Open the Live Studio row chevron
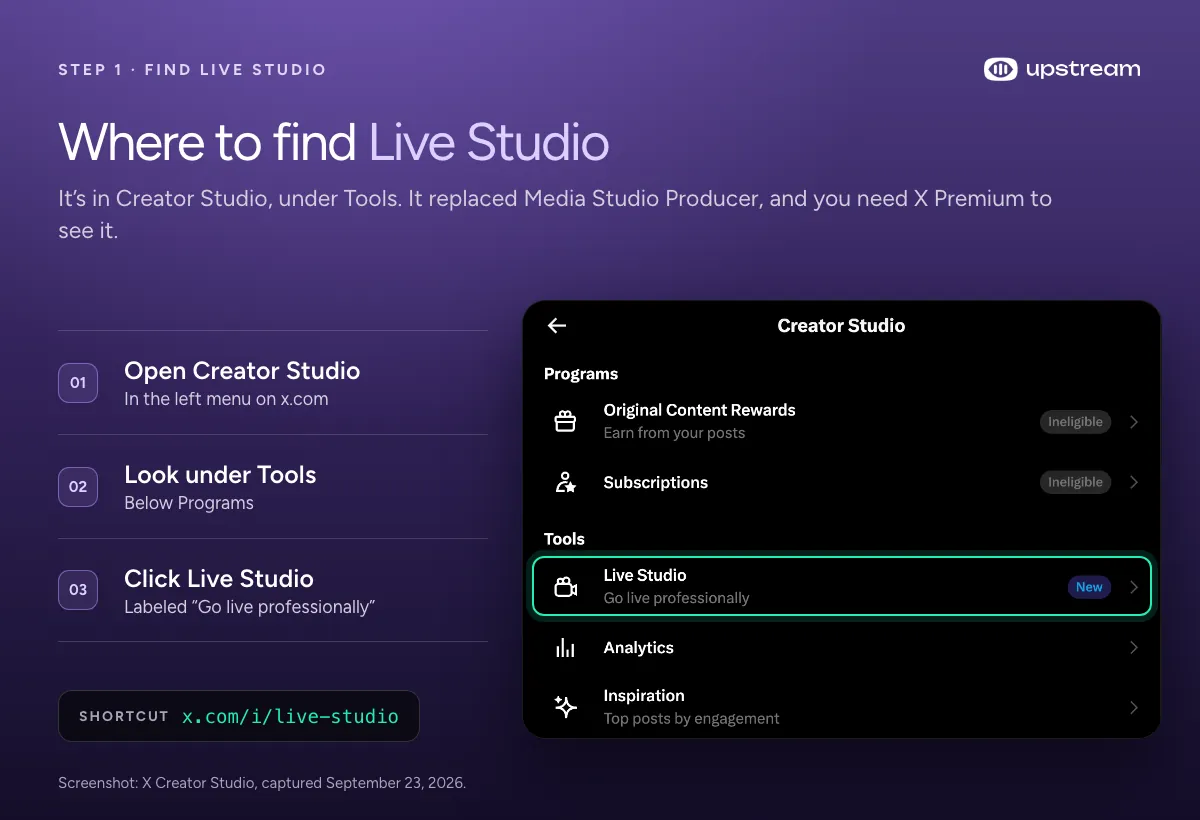 click(1134, 587)
